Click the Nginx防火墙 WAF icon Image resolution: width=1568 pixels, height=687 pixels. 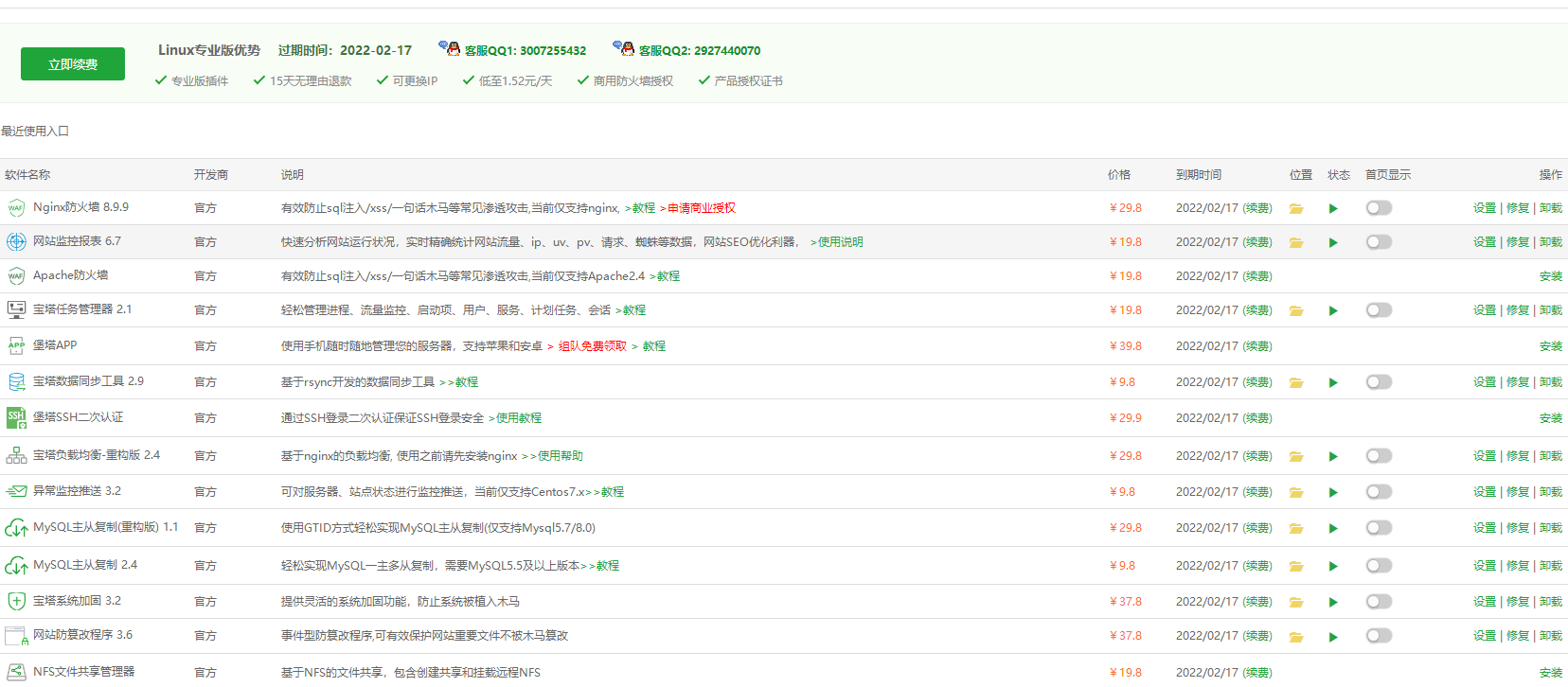tap(16, 208)
